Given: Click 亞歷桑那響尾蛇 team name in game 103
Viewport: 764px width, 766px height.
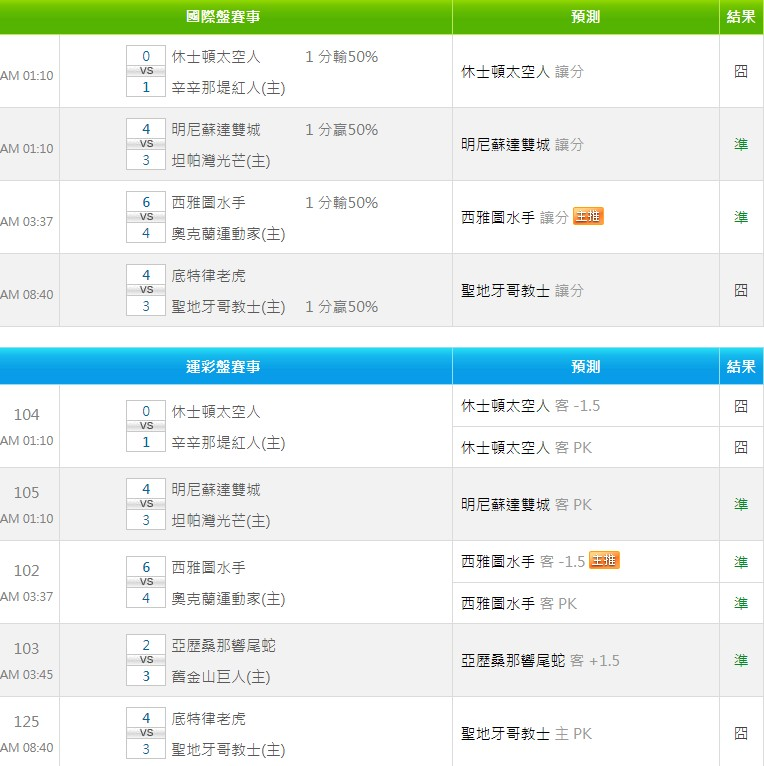Looking at the screenshot, I should click(x=223, y=646).
